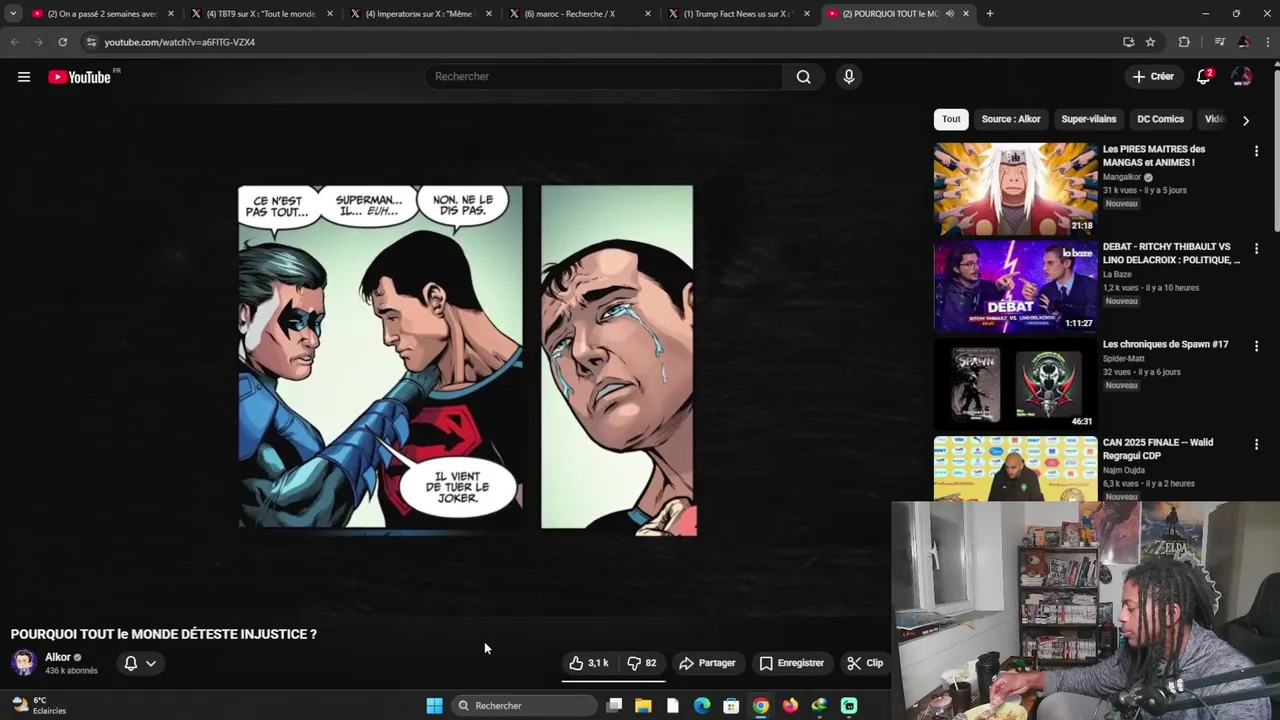Viewport: 1280px width, 720px height.
Task: Show next filter chips with the arrow
Action: [x=1245, y=120]
